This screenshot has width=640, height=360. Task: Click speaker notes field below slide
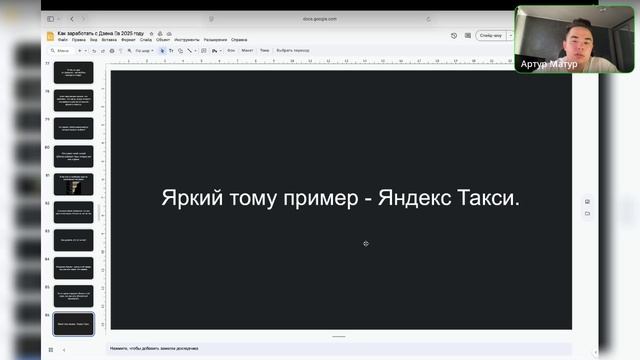click(339, 349)
